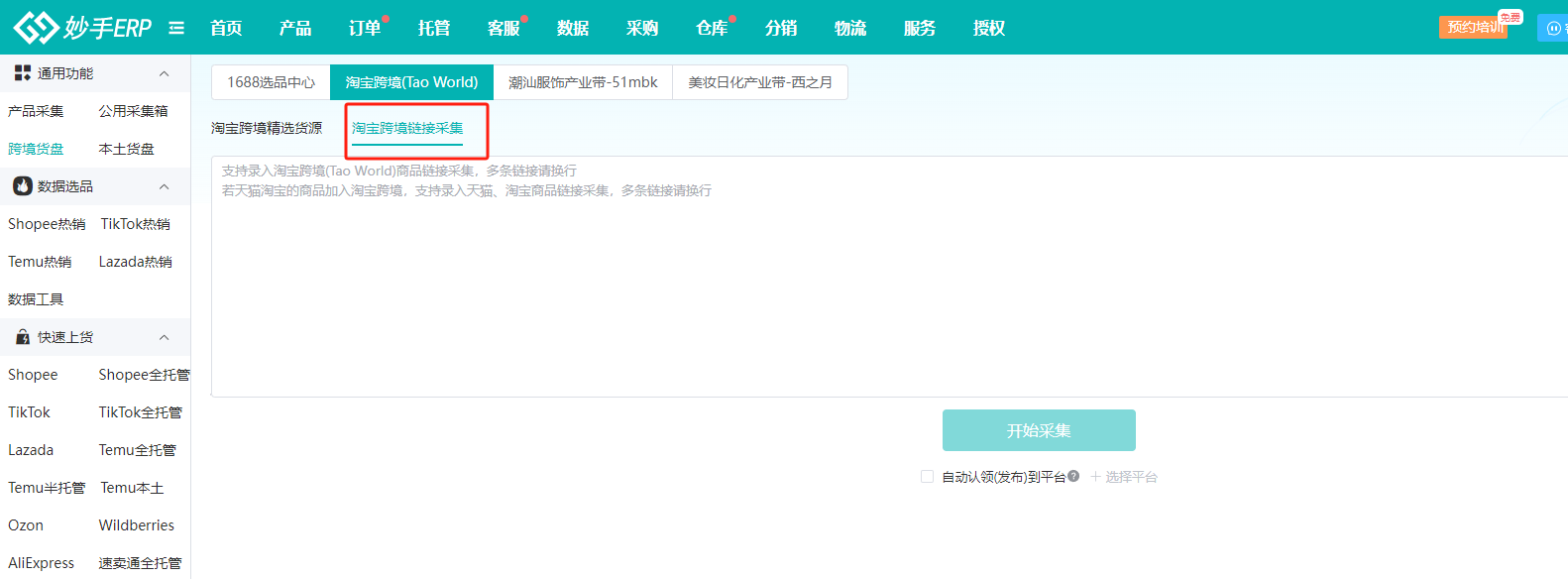Choose Ozon in the sidebar
The width and height of the screenshot is (1568, 579).
[x=26, y=525]
